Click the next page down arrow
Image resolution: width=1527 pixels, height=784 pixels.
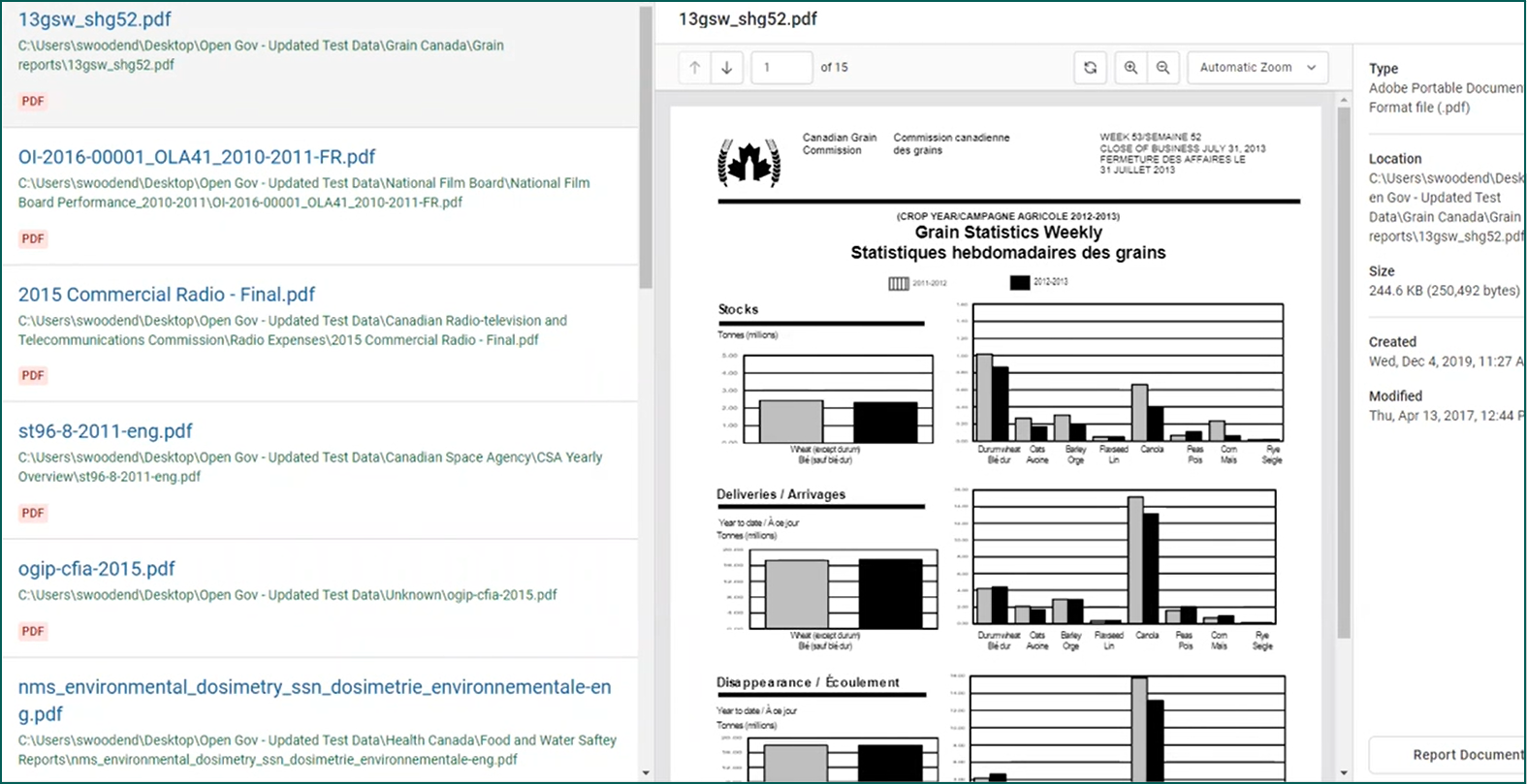(727, 68)
